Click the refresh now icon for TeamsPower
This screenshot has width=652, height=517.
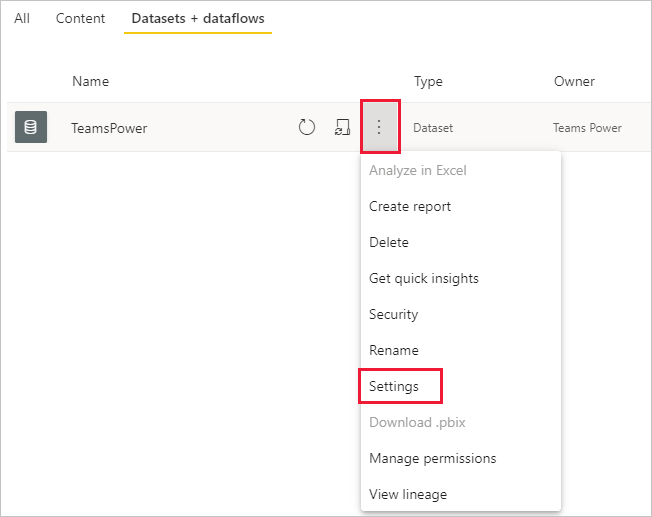point(307,127)
